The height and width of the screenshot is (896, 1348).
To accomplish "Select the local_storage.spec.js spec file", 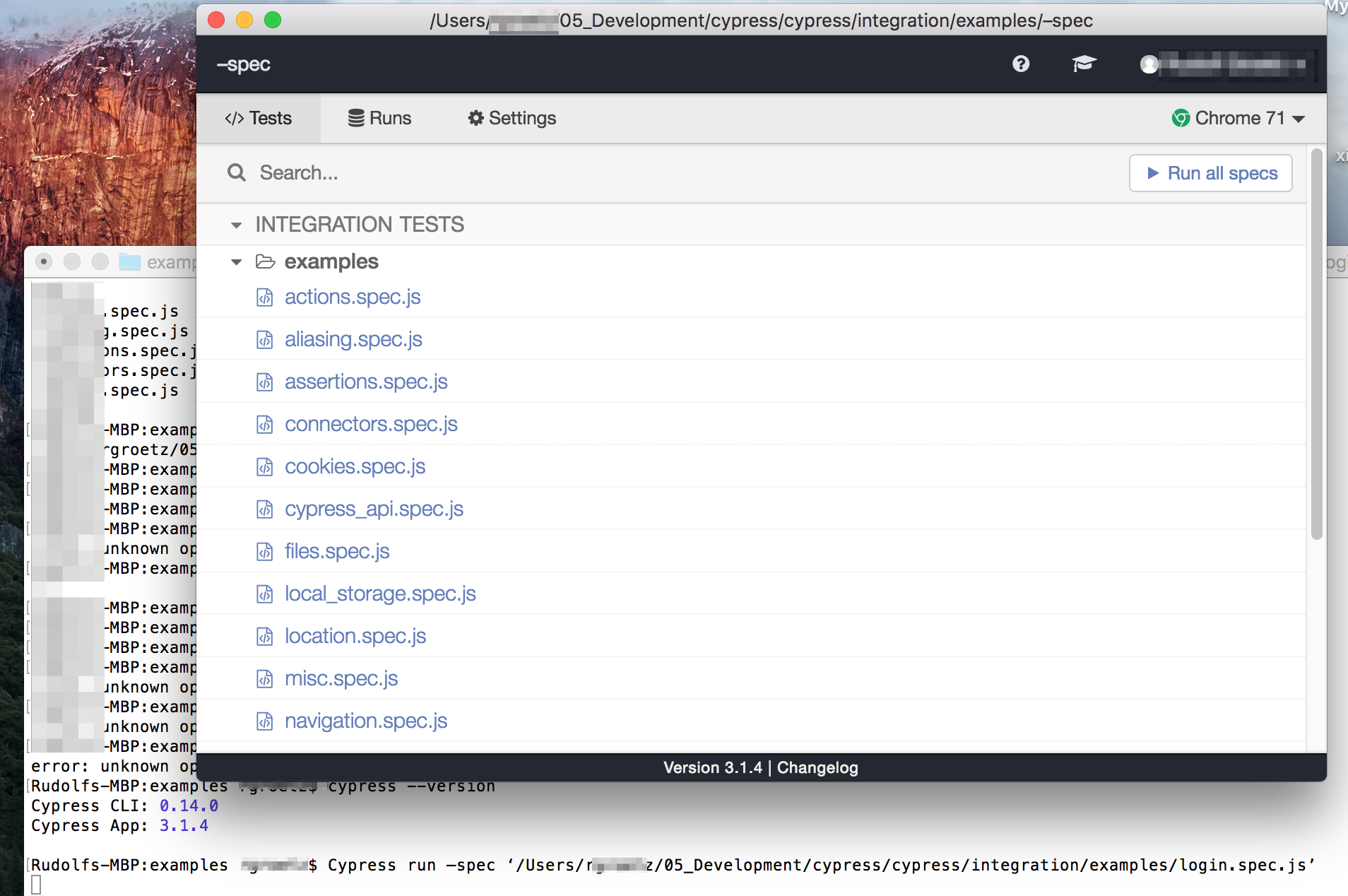I will [x=380, y=594].
